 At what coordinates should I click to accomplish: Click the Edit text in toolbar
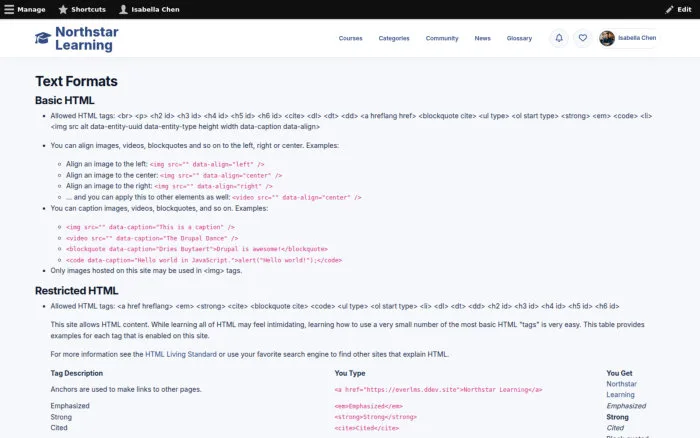[x=684, y=9]
